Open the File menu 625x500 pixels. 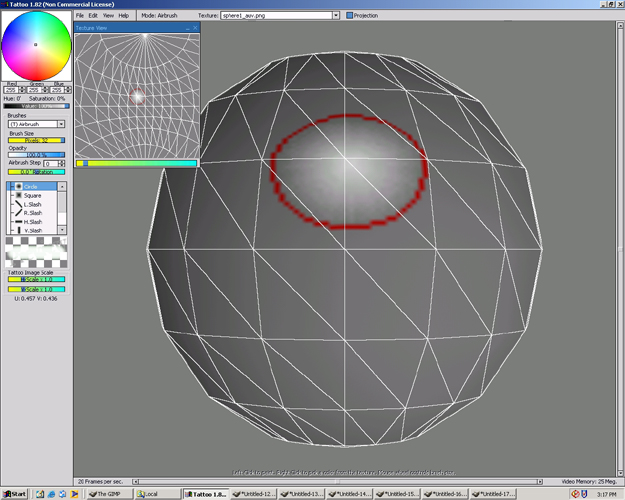click(80, 16)
